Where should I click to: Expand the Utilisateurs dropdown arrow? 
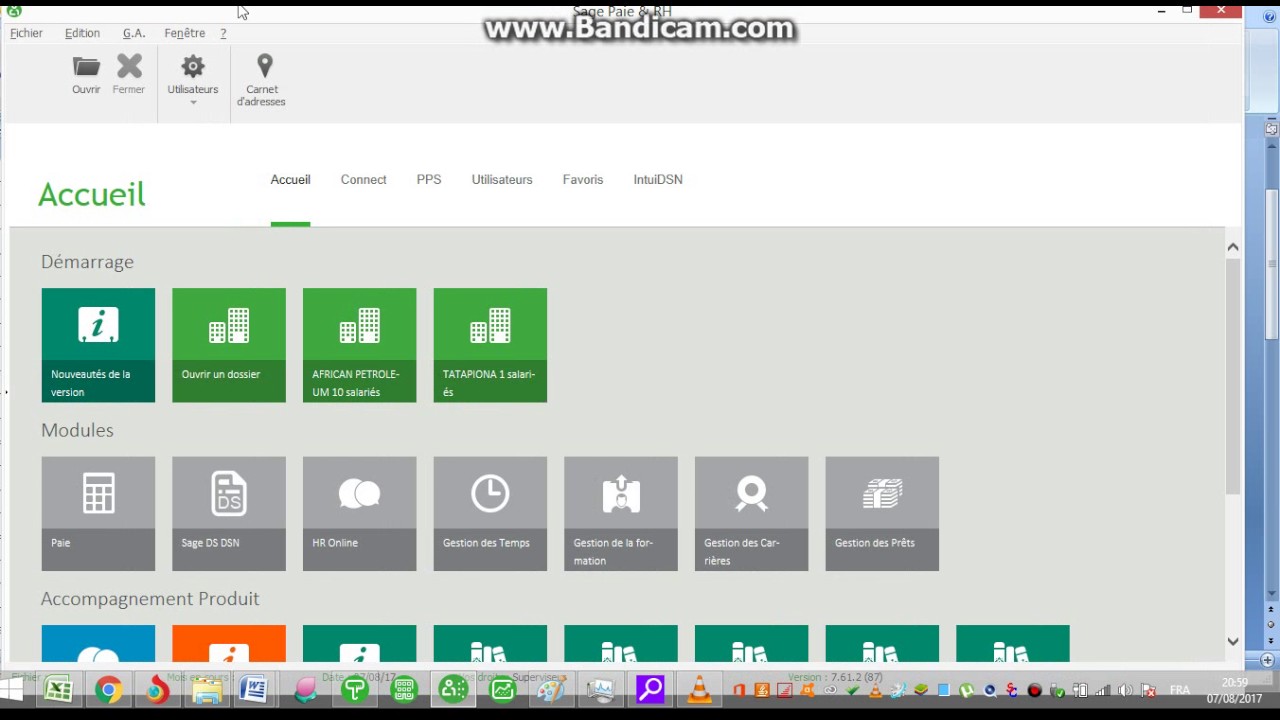pos(193,102)
